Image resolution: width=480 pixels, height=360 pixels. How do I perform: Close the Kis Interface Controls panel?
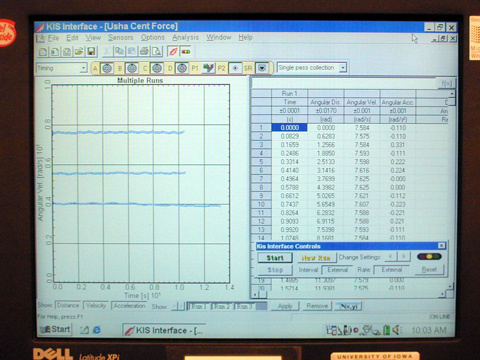[x=441, y=246]
